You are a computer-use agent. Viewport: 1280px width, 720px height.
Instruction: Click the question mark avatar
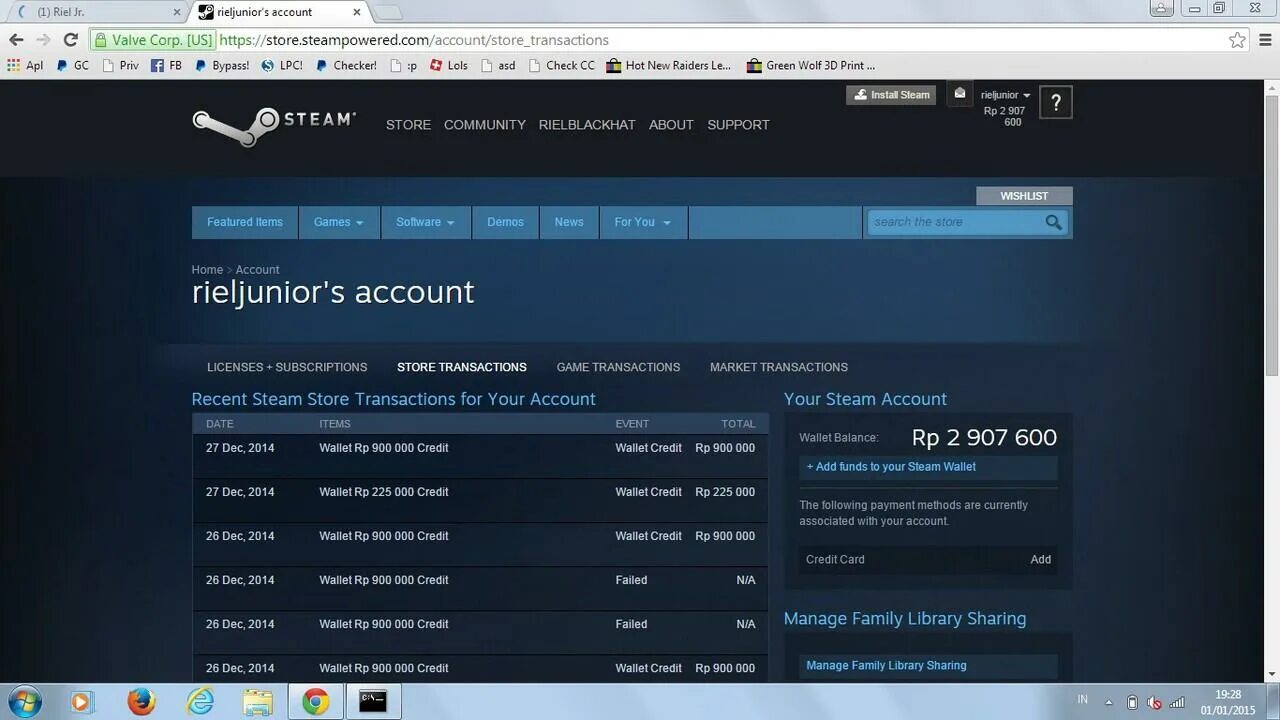(1056, 102)
